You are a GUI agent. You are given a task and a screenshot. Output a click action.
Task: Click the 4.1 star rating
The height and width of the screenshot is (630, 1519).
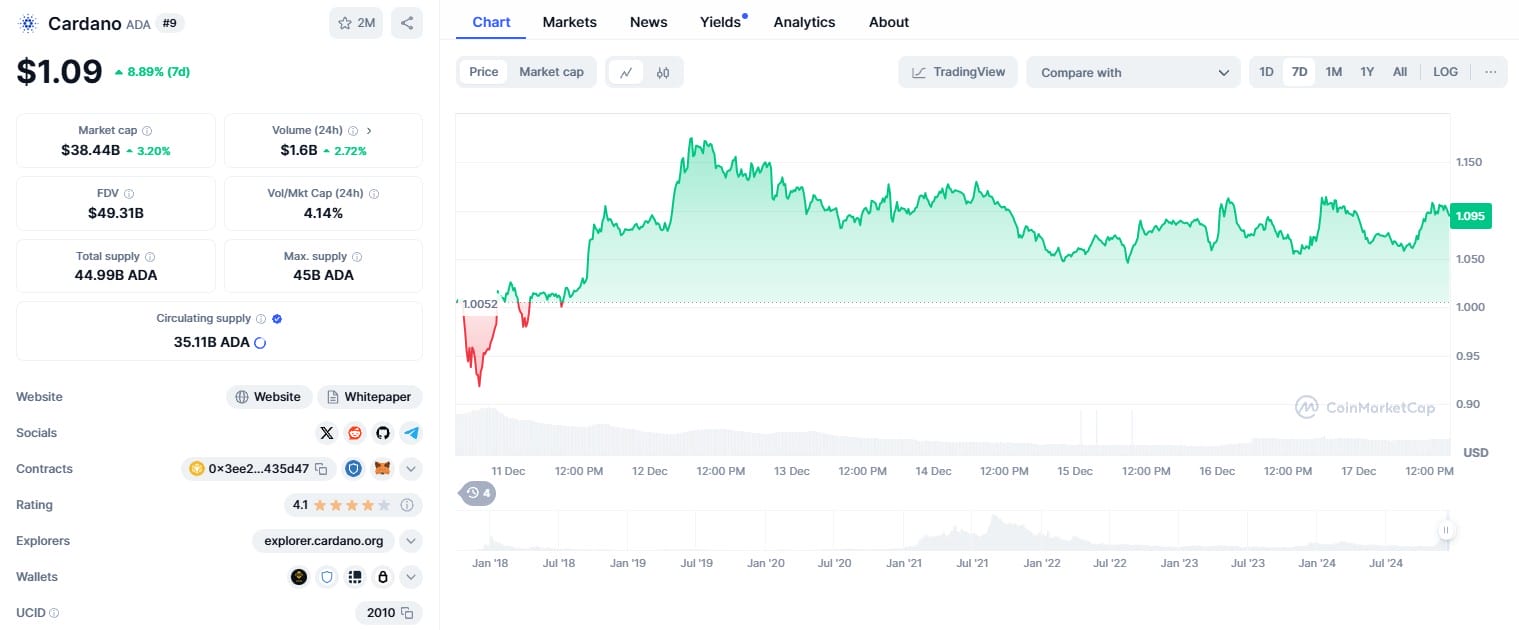352,505
